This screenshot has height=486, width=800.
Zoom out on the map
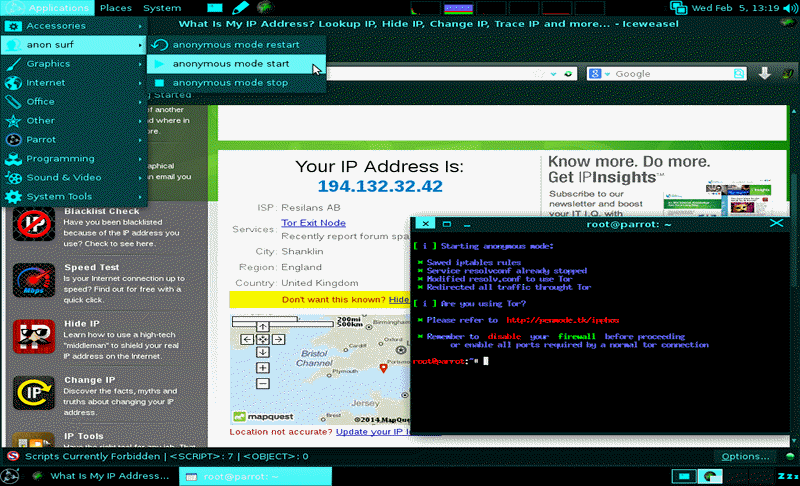pyautogui.click(x=263, y=383)
